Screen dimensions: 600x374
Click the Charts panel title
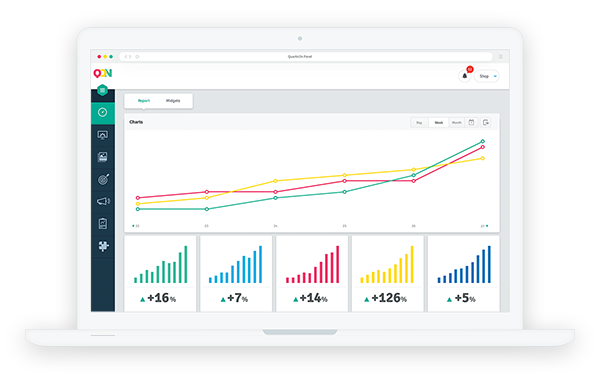point(136,122)
